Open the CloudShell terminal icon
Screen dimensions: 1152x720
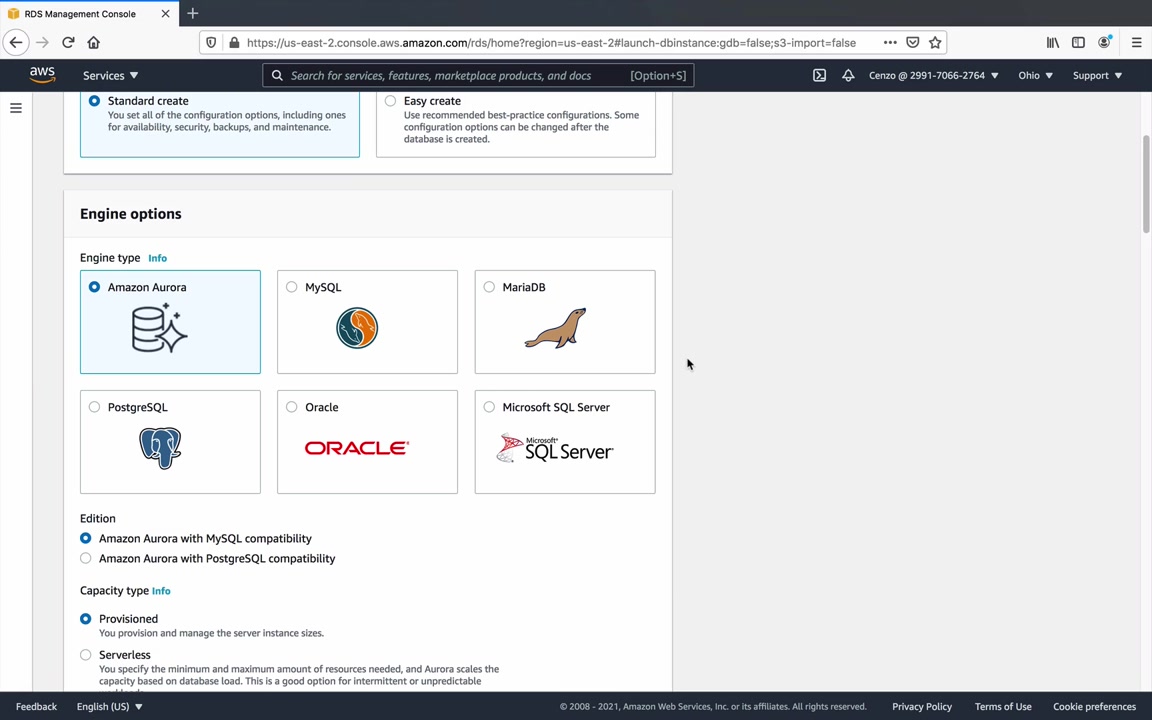(819, 76)
